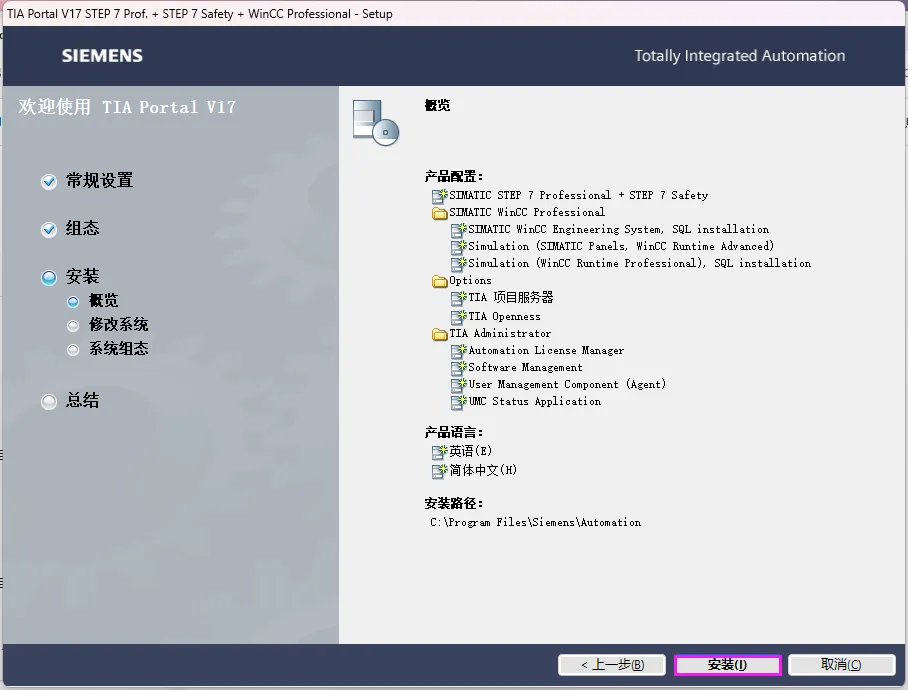This screenshot has width=908, height=690.
Task: Click the 修改系统 sub-step label
Action: (119, 324)
